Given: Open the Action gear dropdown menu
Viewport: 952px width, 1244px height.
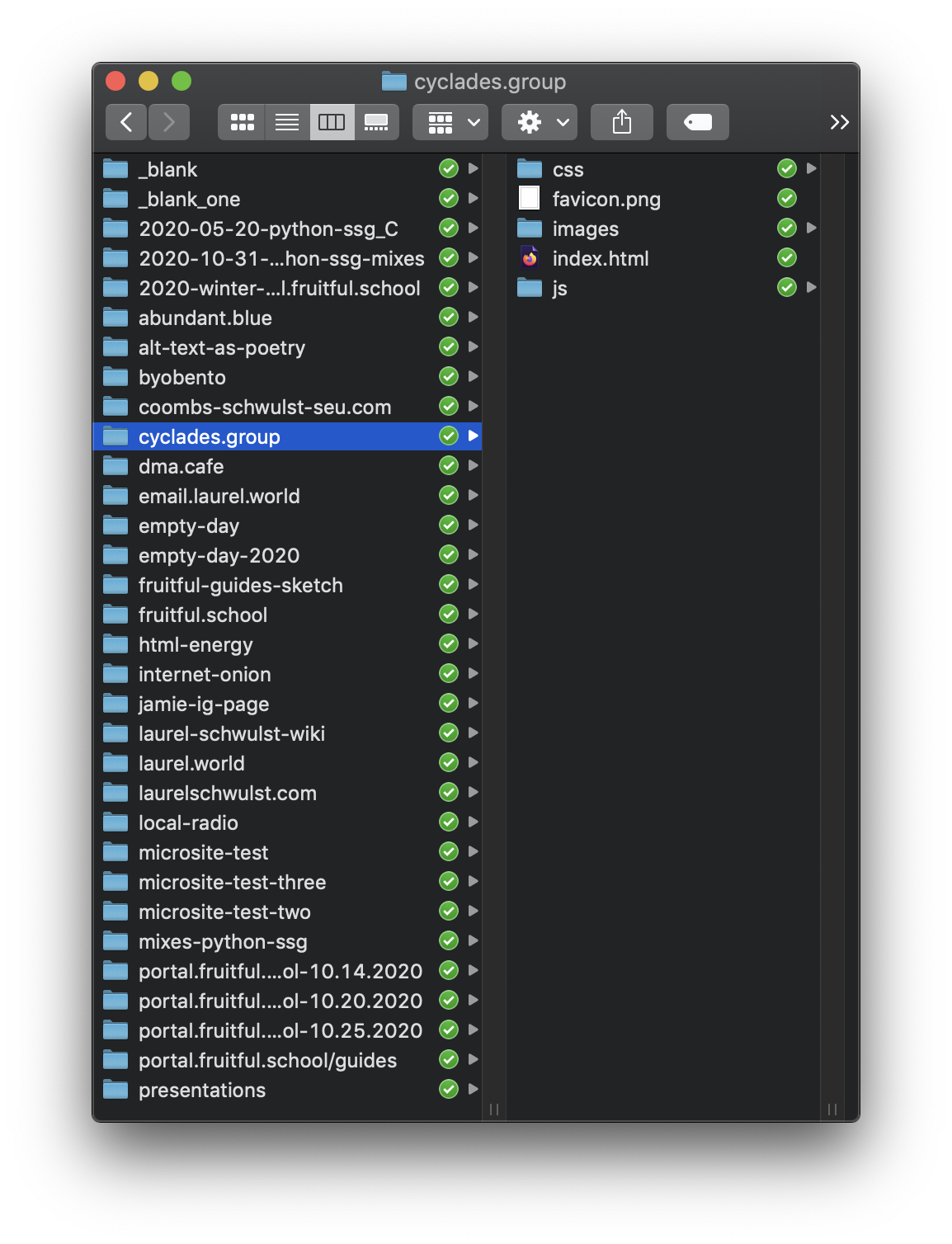Looking at the screenshot, I should (x=540, y=122).
